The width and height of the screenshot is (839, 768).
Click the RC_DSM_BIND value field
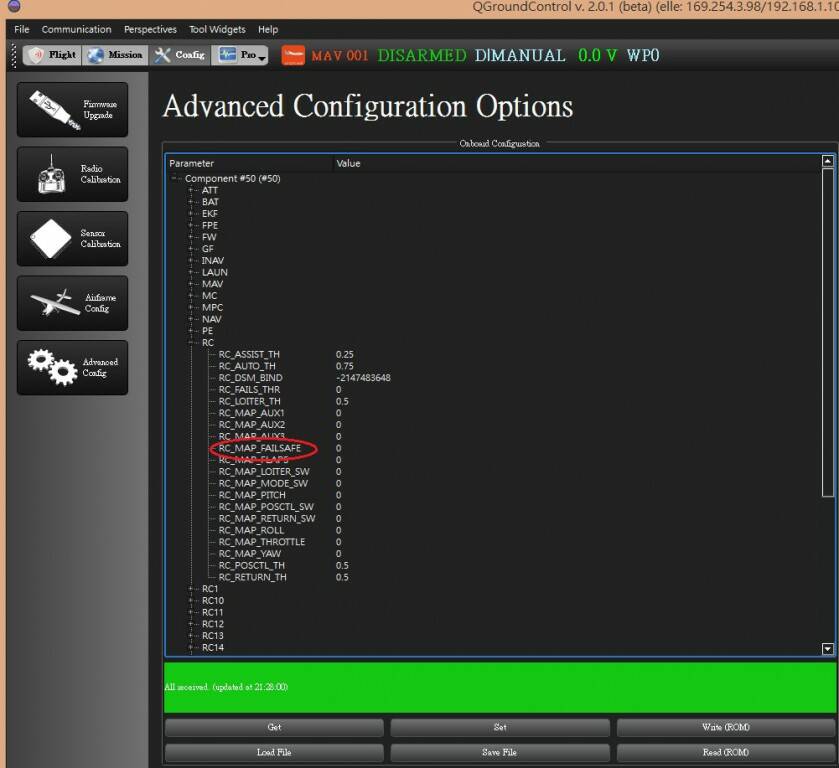coord(363,378)
